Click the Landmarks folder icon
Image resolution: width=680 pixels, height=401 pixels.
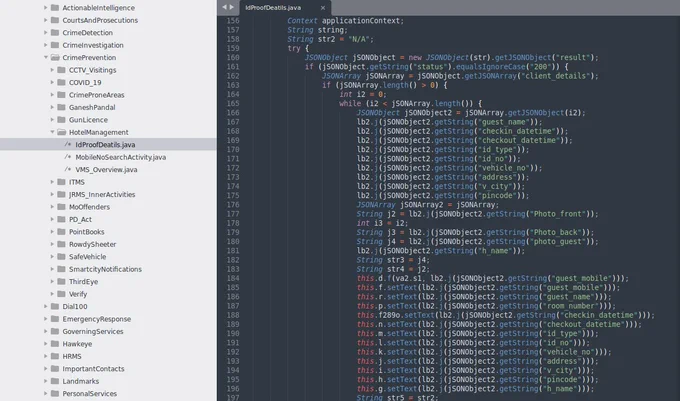point(55,381)
